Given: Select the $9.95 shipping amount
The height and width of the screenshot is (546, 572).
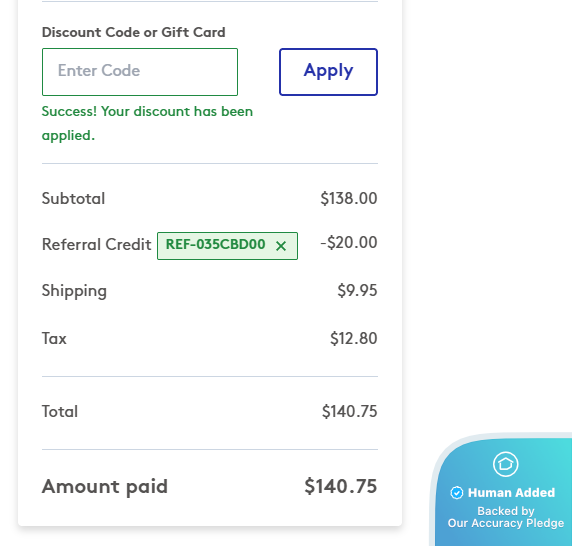Looking at the screenshot, I should (357, 291).
